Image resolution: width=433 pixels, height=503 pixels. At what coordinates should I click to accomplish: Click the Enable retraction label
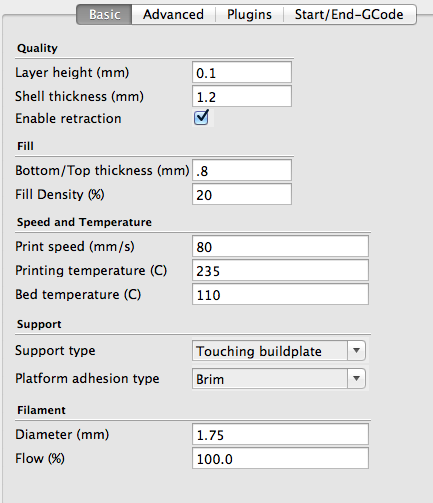click(x=68, y=119)
